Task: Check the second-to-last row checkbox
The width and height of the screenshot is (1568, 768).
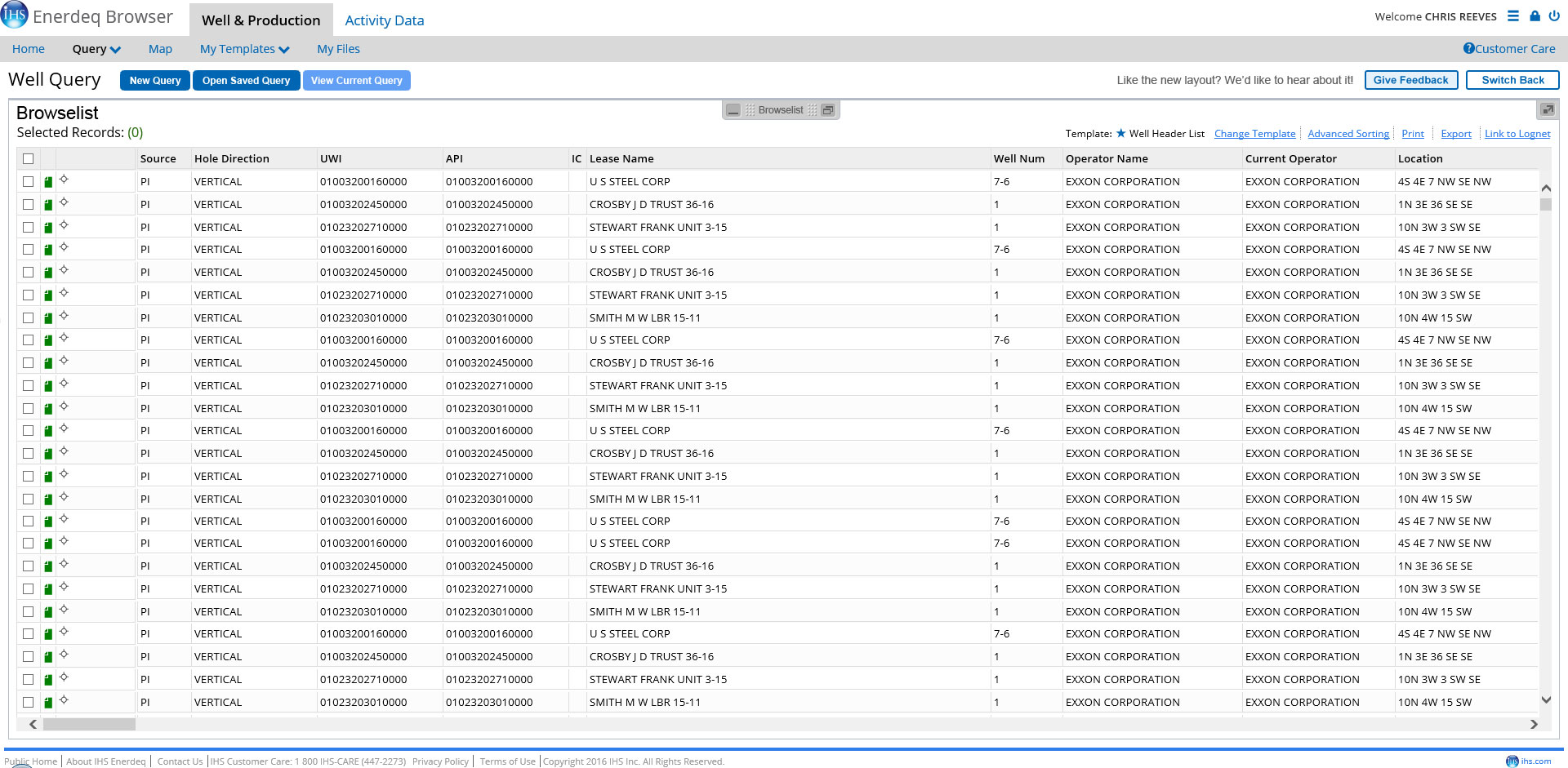Action: coord(29,680)
